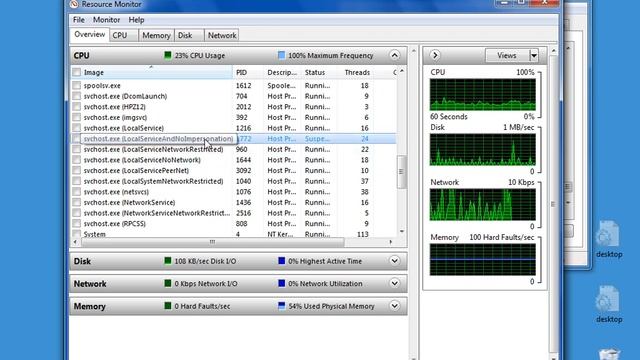Select the System process row

(x=233, y=234)
